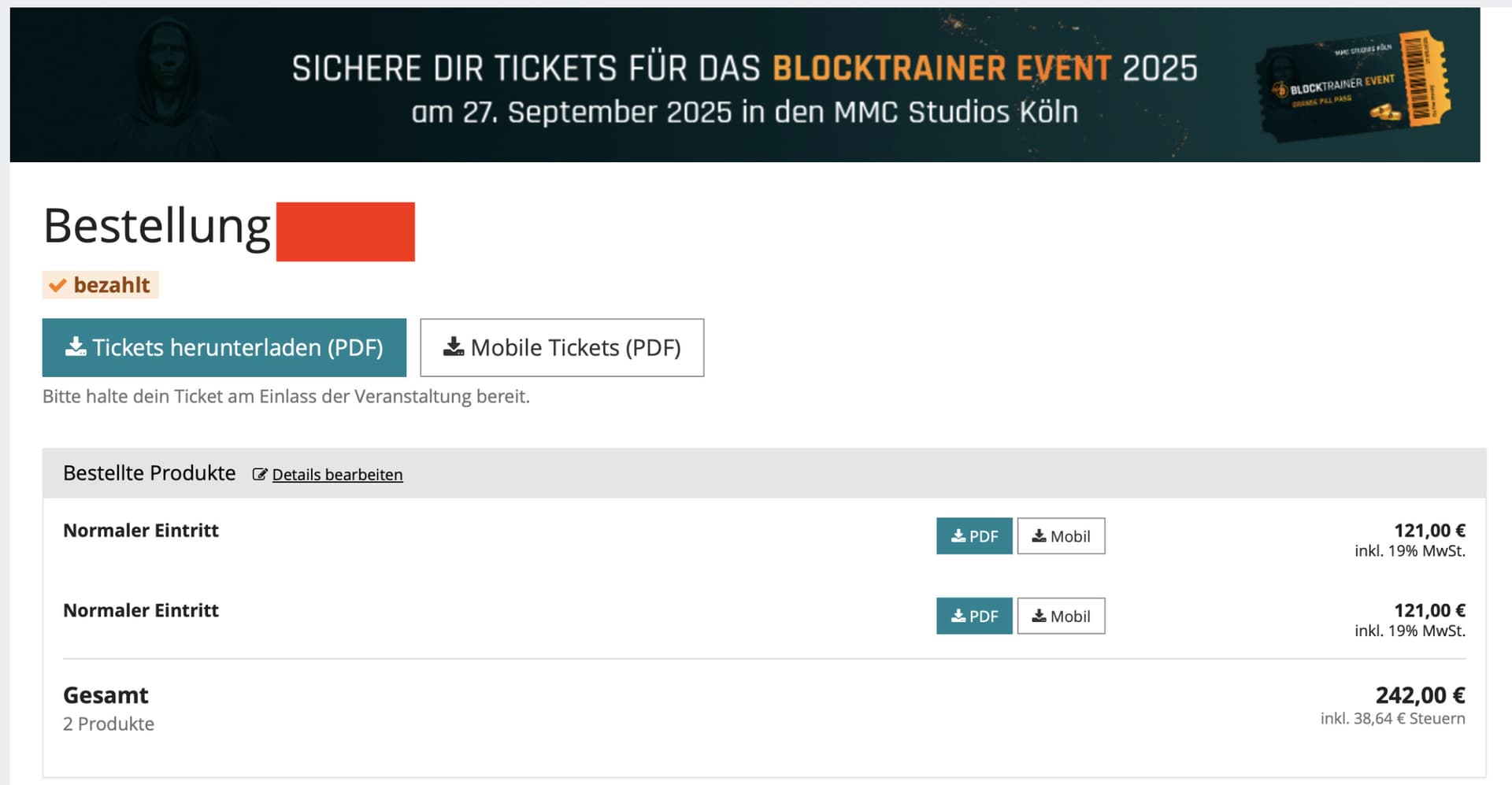Viewport: 1512px width, 785px height.
Task: Download PDF for first Normaler Eintritt
Action: coord(973,536)
